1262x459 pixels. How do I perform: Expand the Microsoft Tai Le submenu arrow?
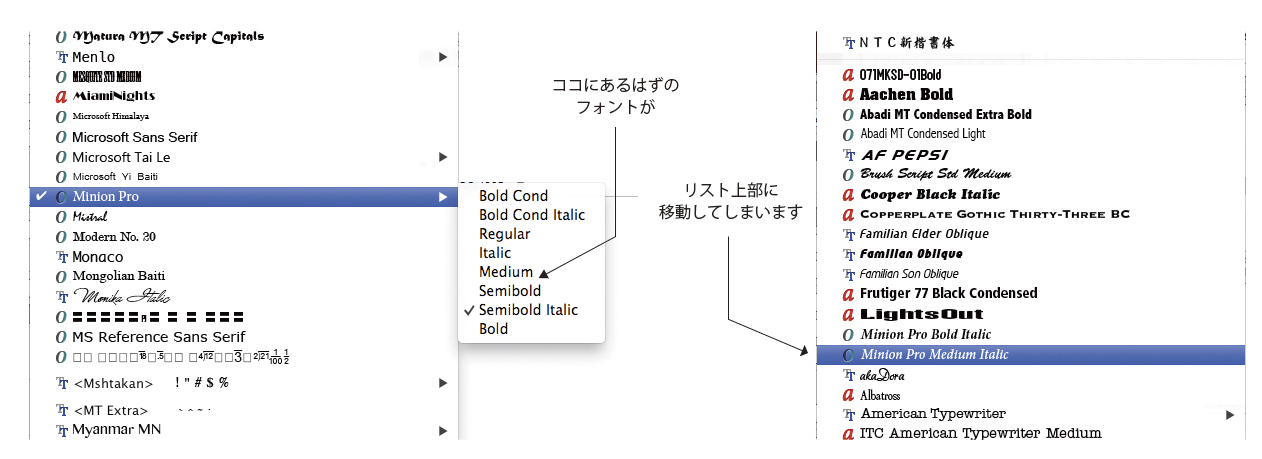pos(443,157)
